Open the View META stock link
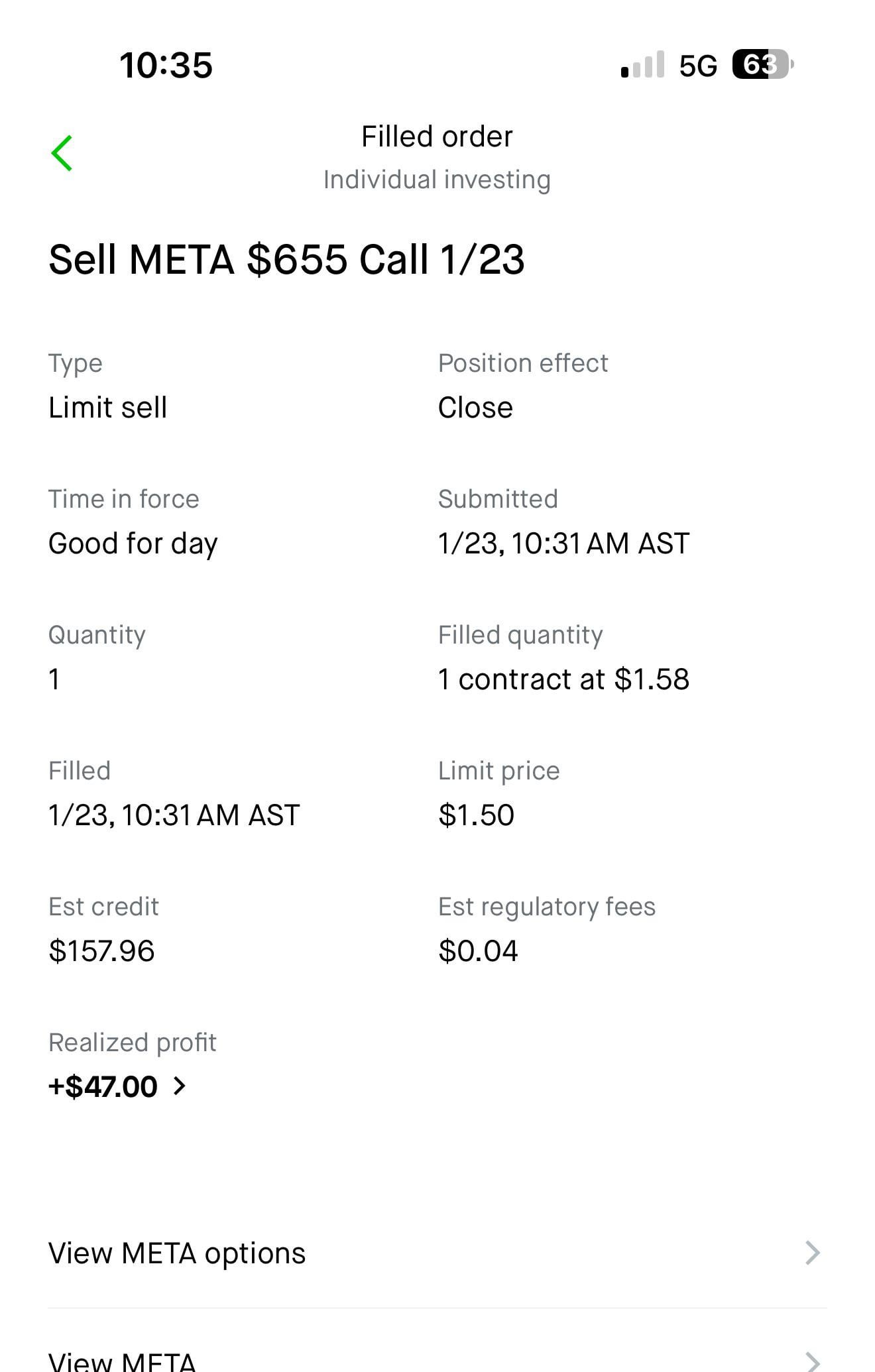 pyautogui.click(x=122, y=1360)
